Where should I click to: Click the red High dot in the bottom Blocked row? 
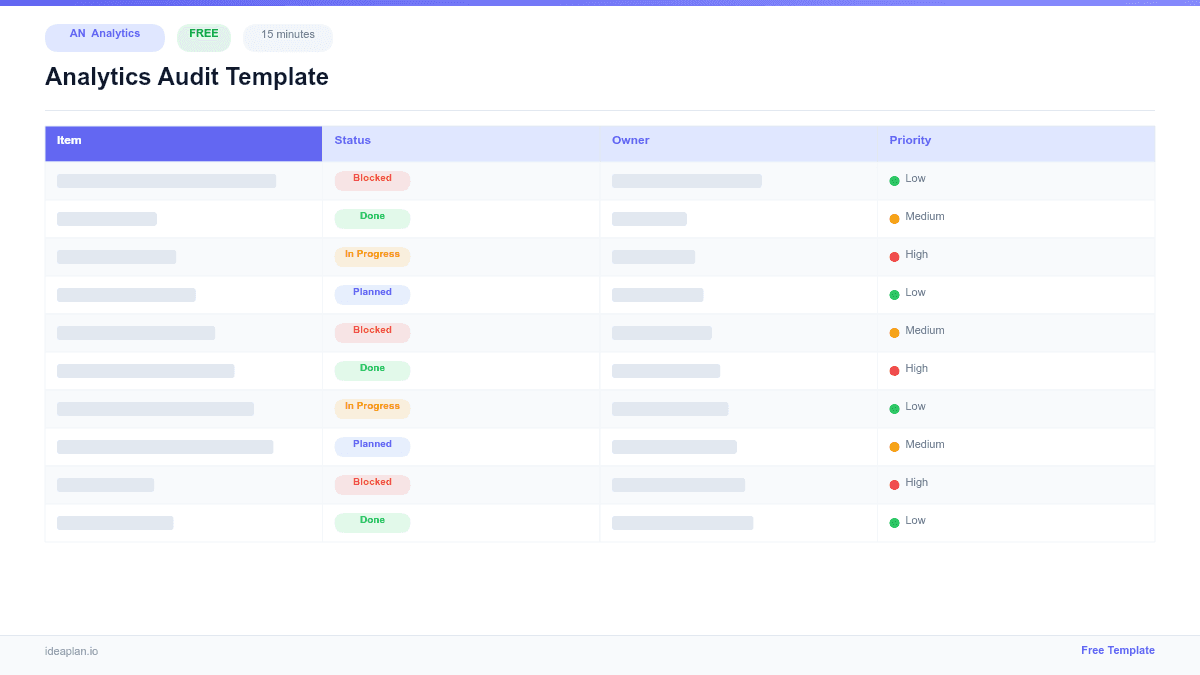click(895, 483)
